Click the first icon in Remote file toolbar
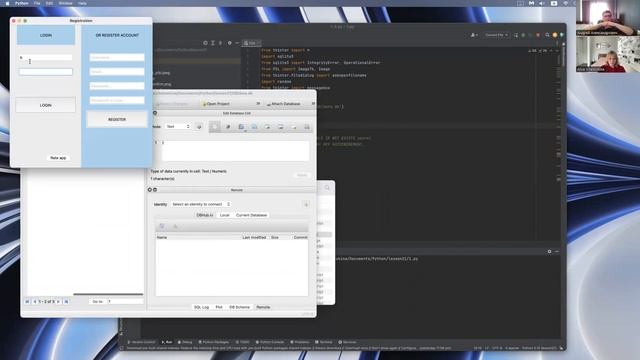This screenshot has width=640, height=360. (x=162, y=226)
